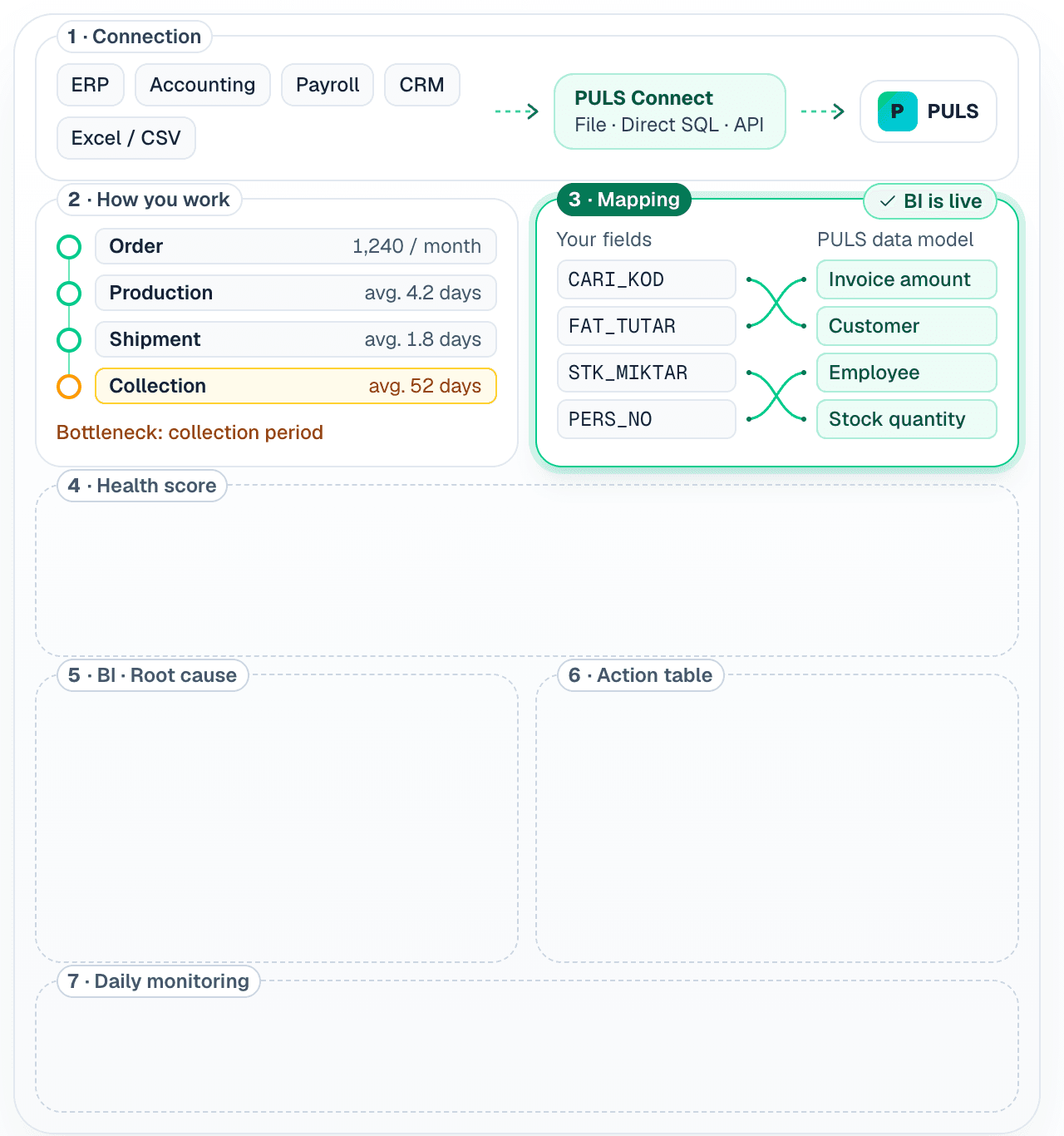This screenshot has height=1136, width=1064.
Task: Click the ERP source chip
Action: click(91, 85)
